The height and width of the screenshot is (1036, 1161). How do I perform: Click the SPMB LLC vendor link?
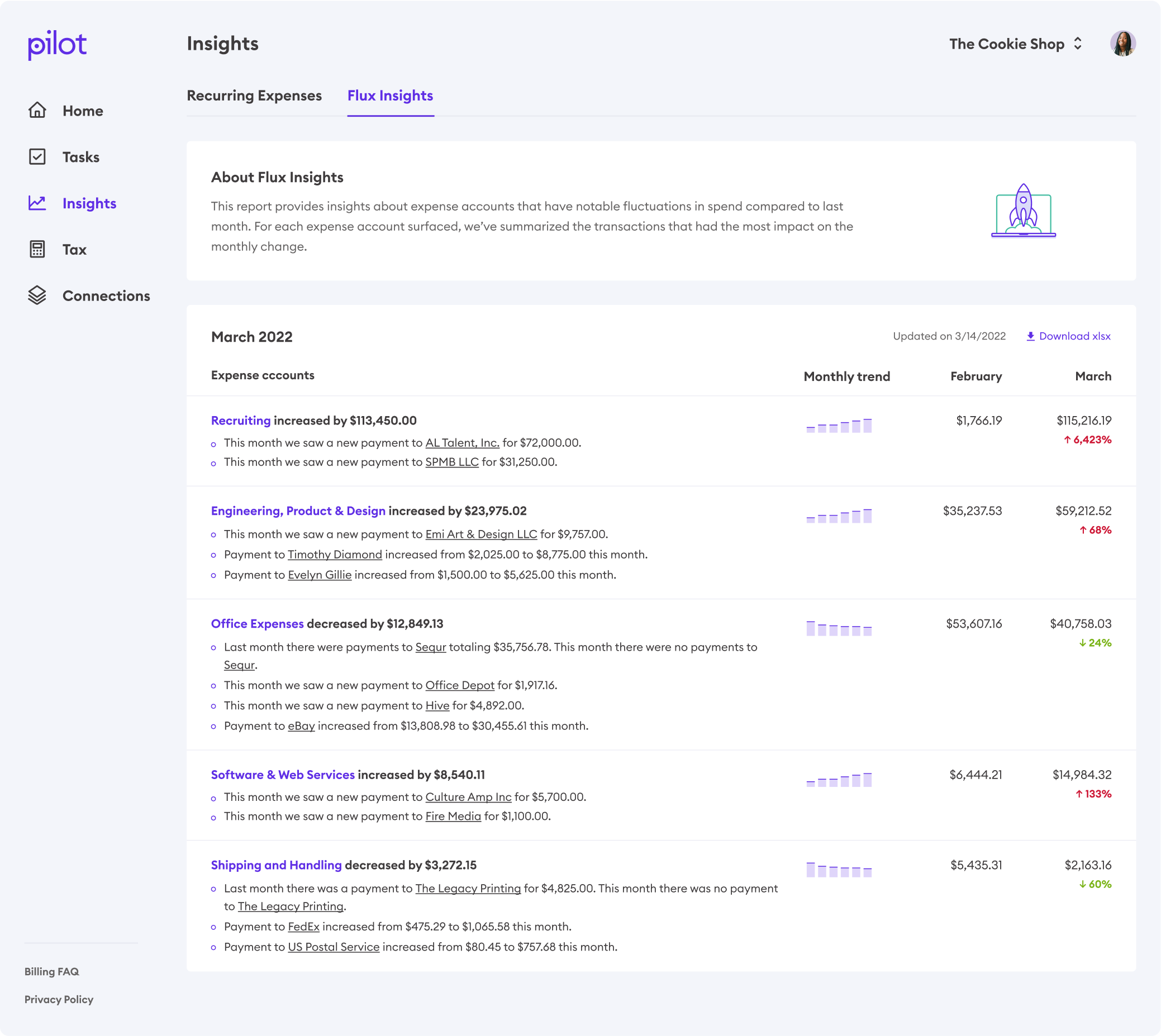[452, 462]
